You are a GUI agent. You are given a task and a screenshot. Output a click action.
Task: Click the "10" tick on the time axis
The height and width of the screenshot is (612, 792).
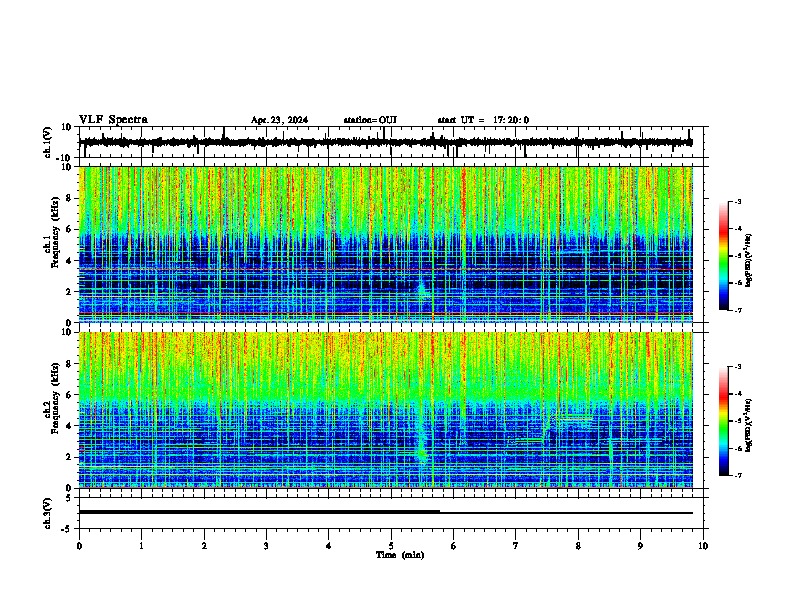tap(703, 546)
